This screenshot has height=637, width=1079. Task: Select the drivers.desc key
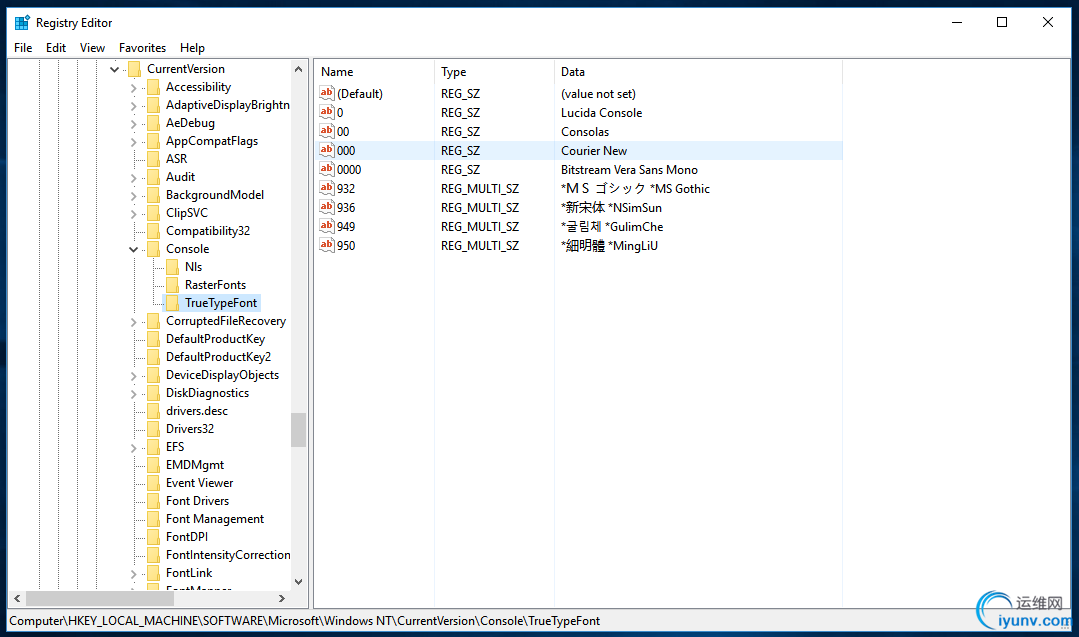(197, 411)
